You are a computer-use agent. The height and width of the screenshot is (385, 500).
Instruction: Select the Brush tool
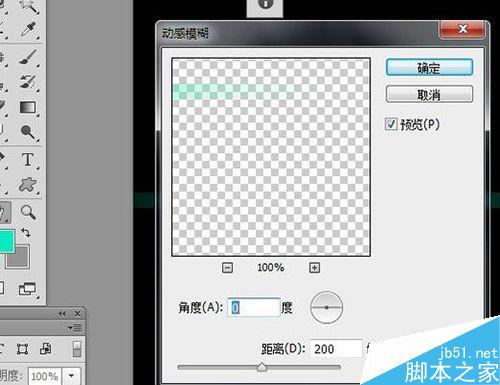pyautogui.click(x=28, y=57)
